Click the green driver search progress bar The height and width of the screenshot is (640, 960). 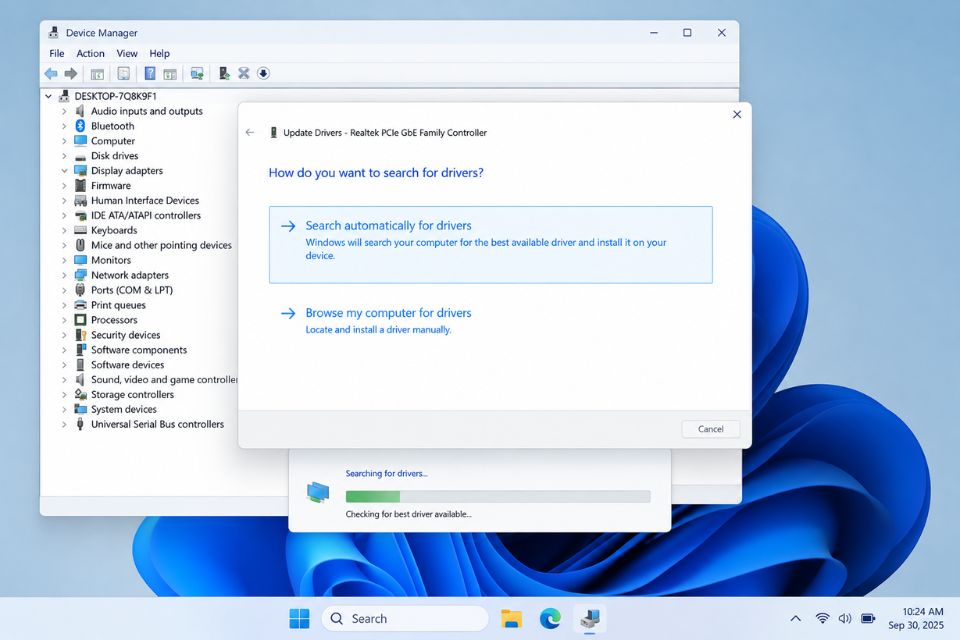pyautogui.click(x=498, y=497)
